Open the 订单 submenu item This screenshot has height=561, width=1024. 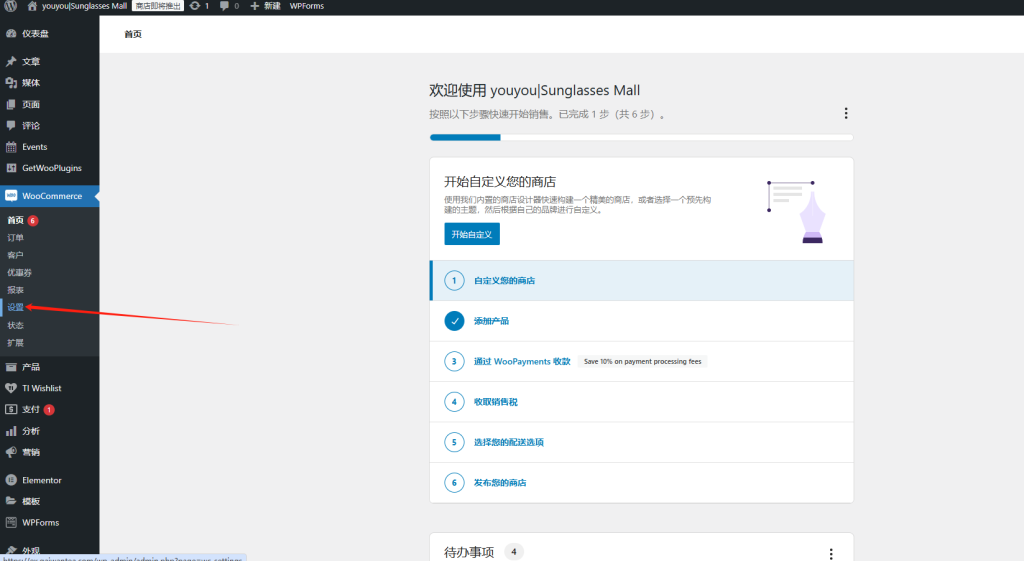(x=15, y=238)
